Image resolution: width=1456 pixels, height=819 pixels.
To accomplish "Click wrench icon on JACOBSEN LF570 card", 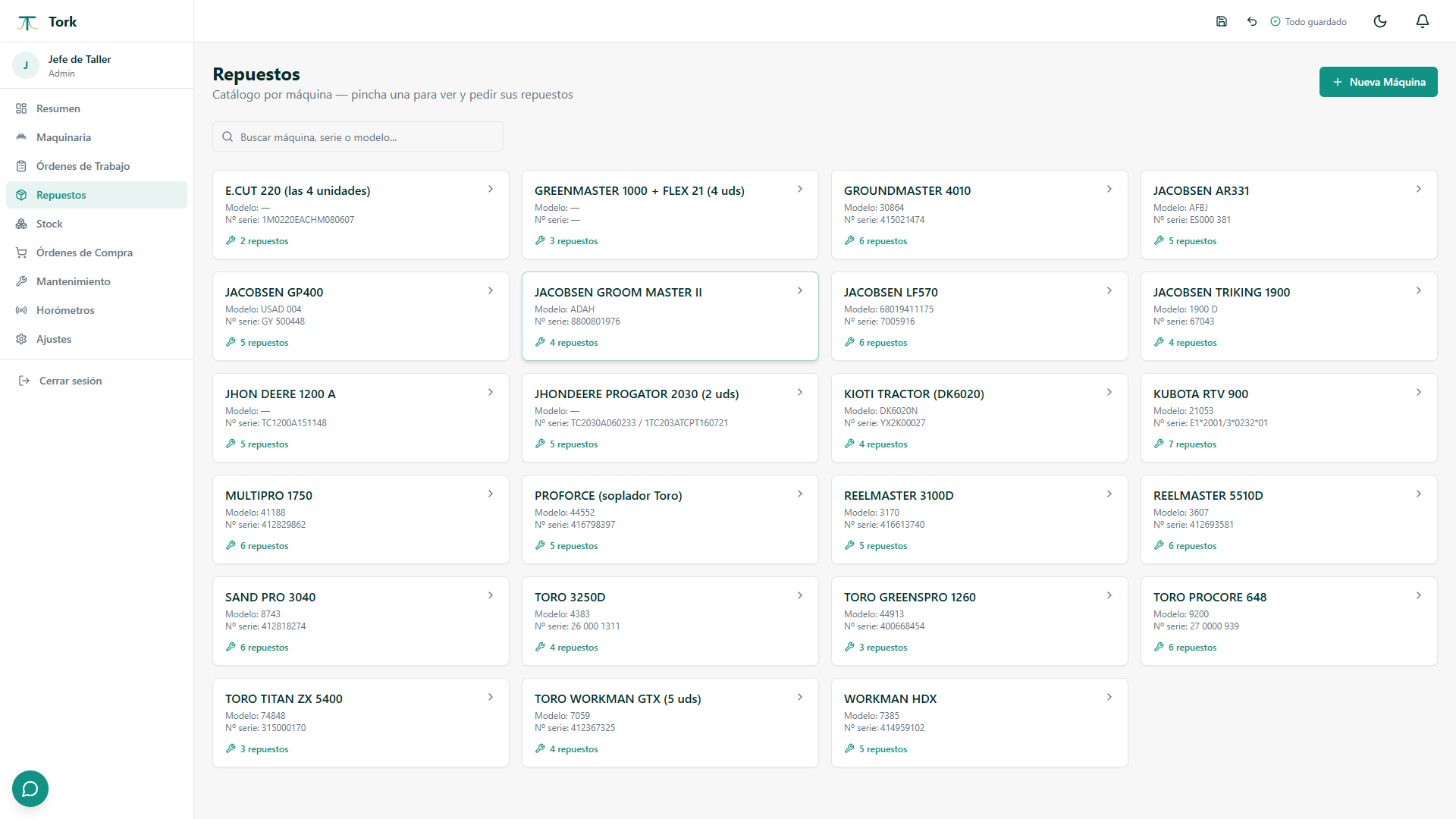I will click(849, 342).
